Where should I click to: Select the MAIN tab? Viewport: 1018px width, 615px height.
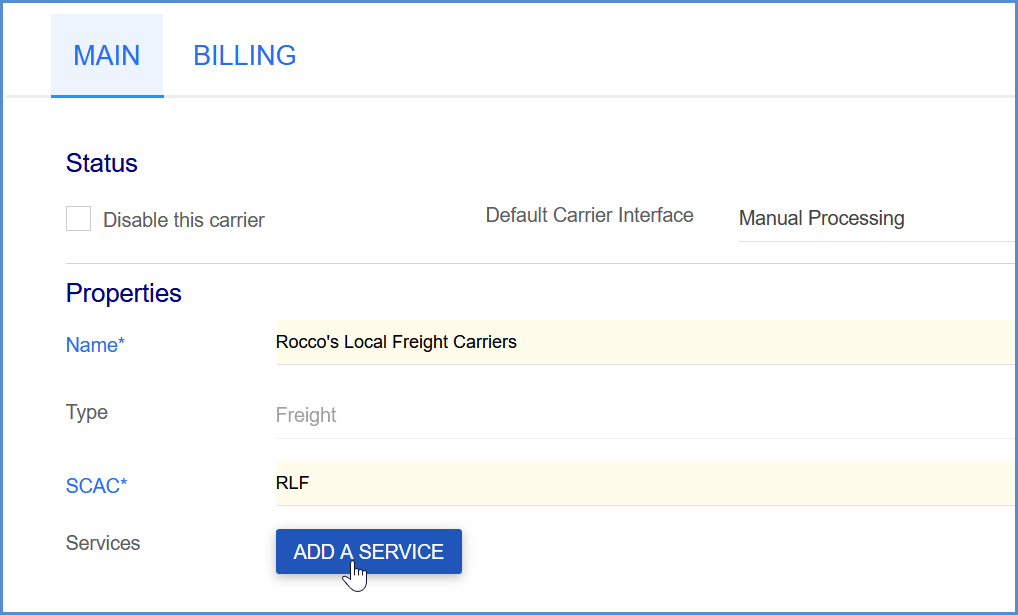[x=107, y=55]
